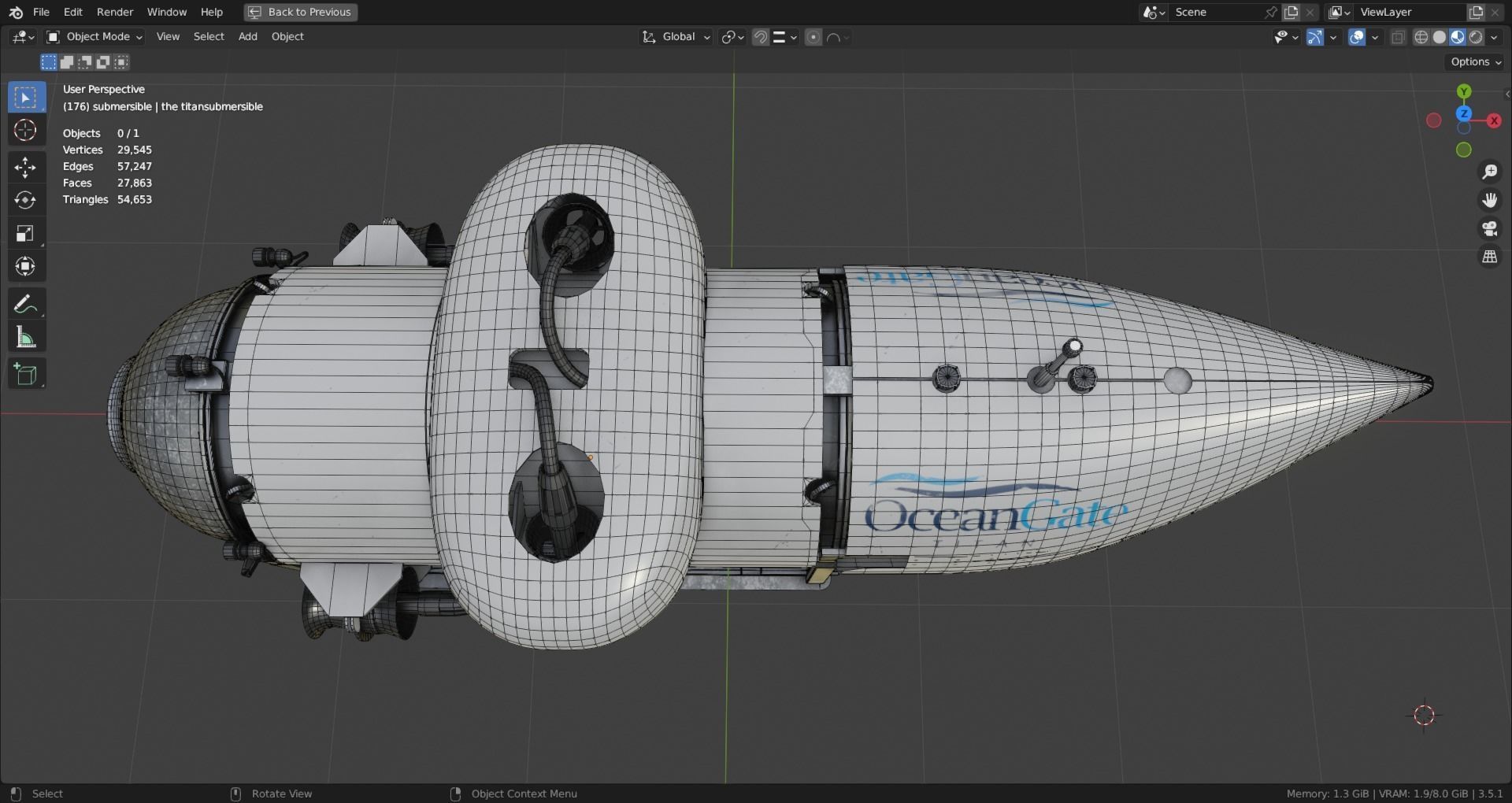The height and width of the screenshot is (803, 1512).
Task: Open the viewport Add menu
Action: [248, 37]
